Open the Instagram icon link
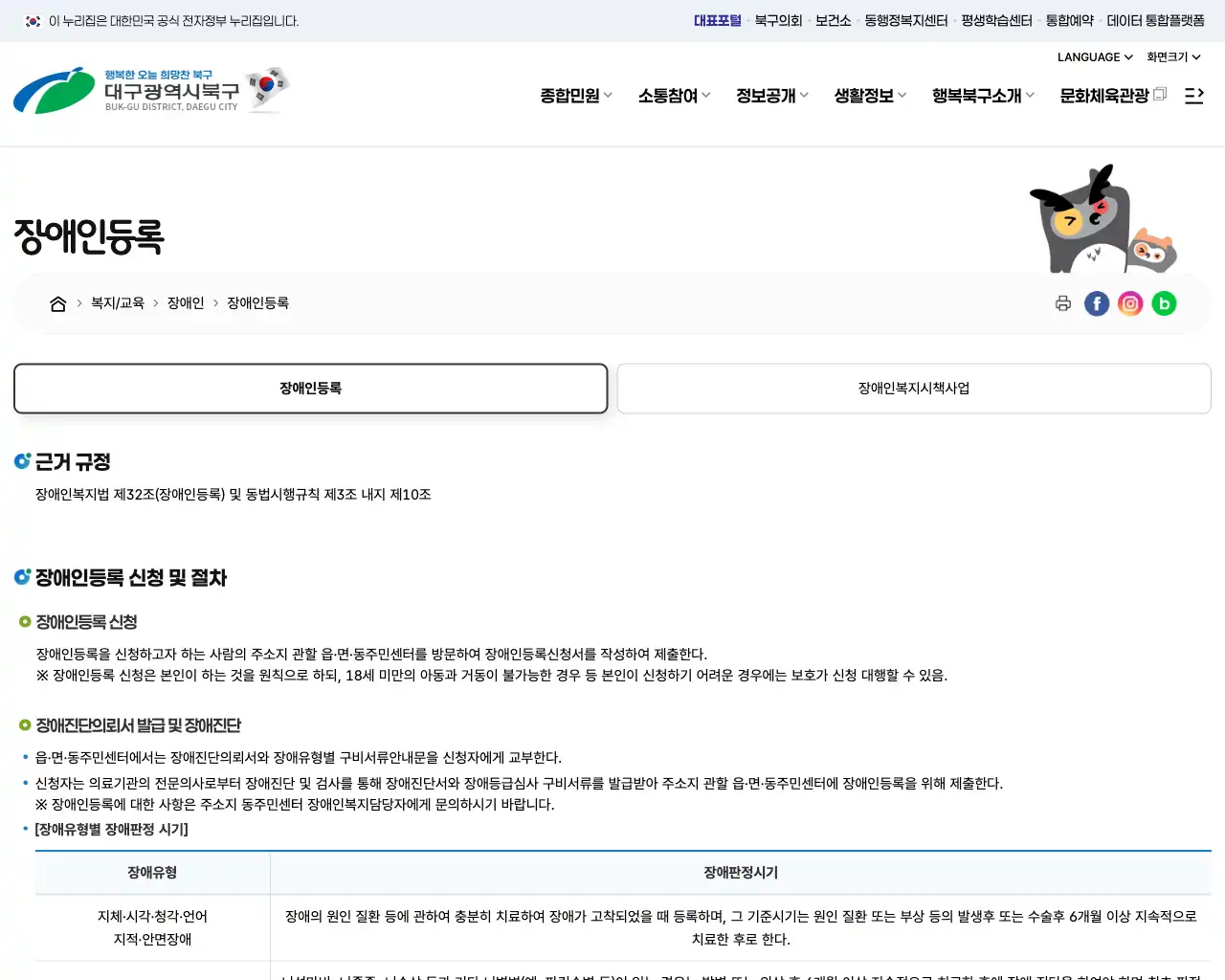Image resolution: width=1225 pixels, height=980 pixels. [x=1130, y=303]
